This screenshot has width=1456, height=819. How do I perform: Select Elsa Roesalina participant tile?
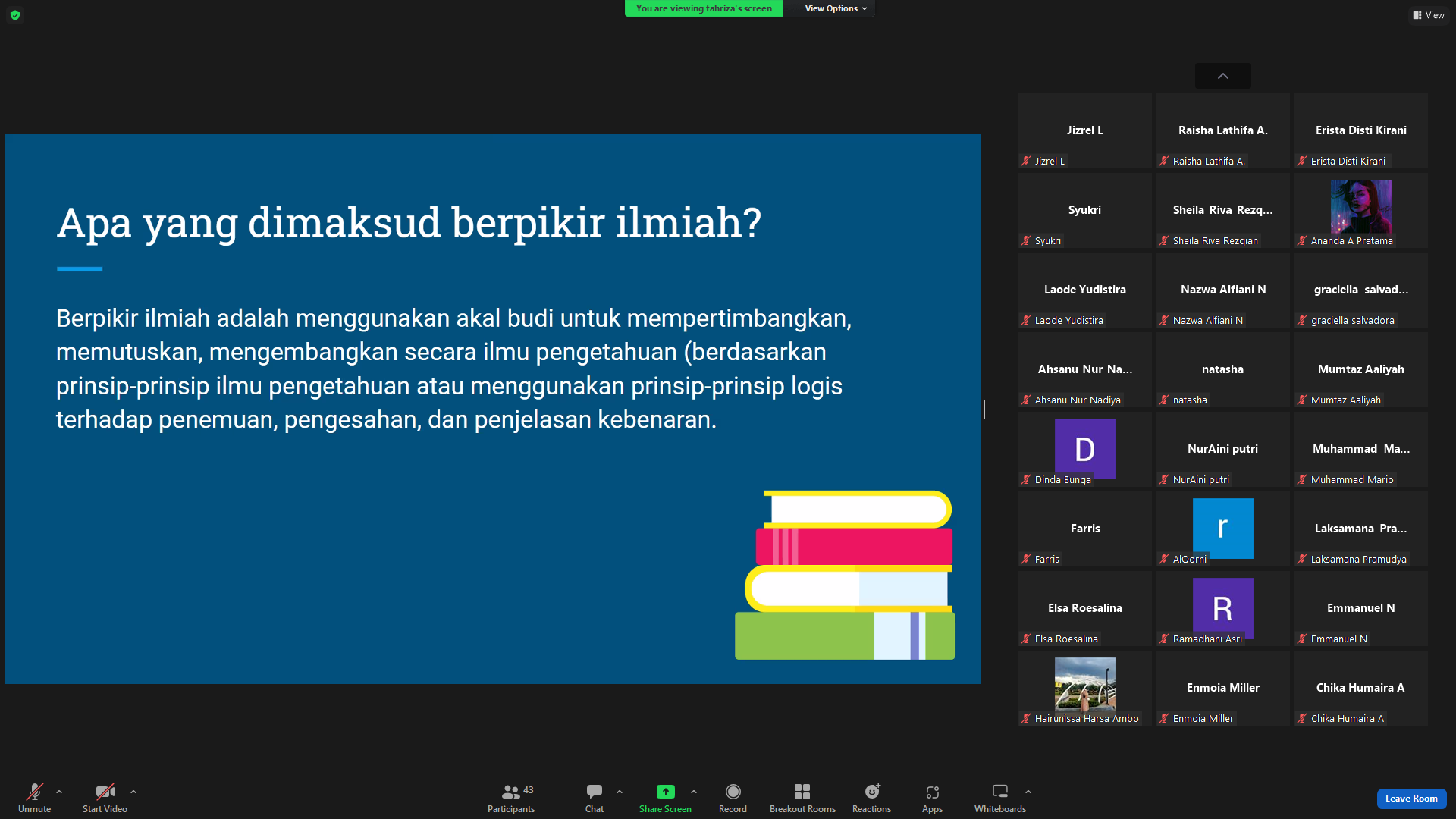point(1085,608)
